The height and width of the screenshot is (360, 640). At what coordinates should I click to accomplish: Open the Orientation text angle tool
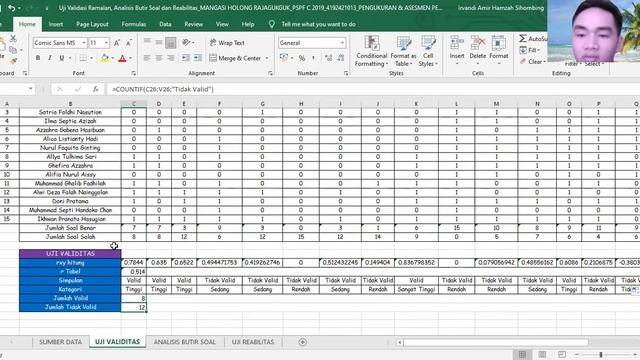pos(187,42)
